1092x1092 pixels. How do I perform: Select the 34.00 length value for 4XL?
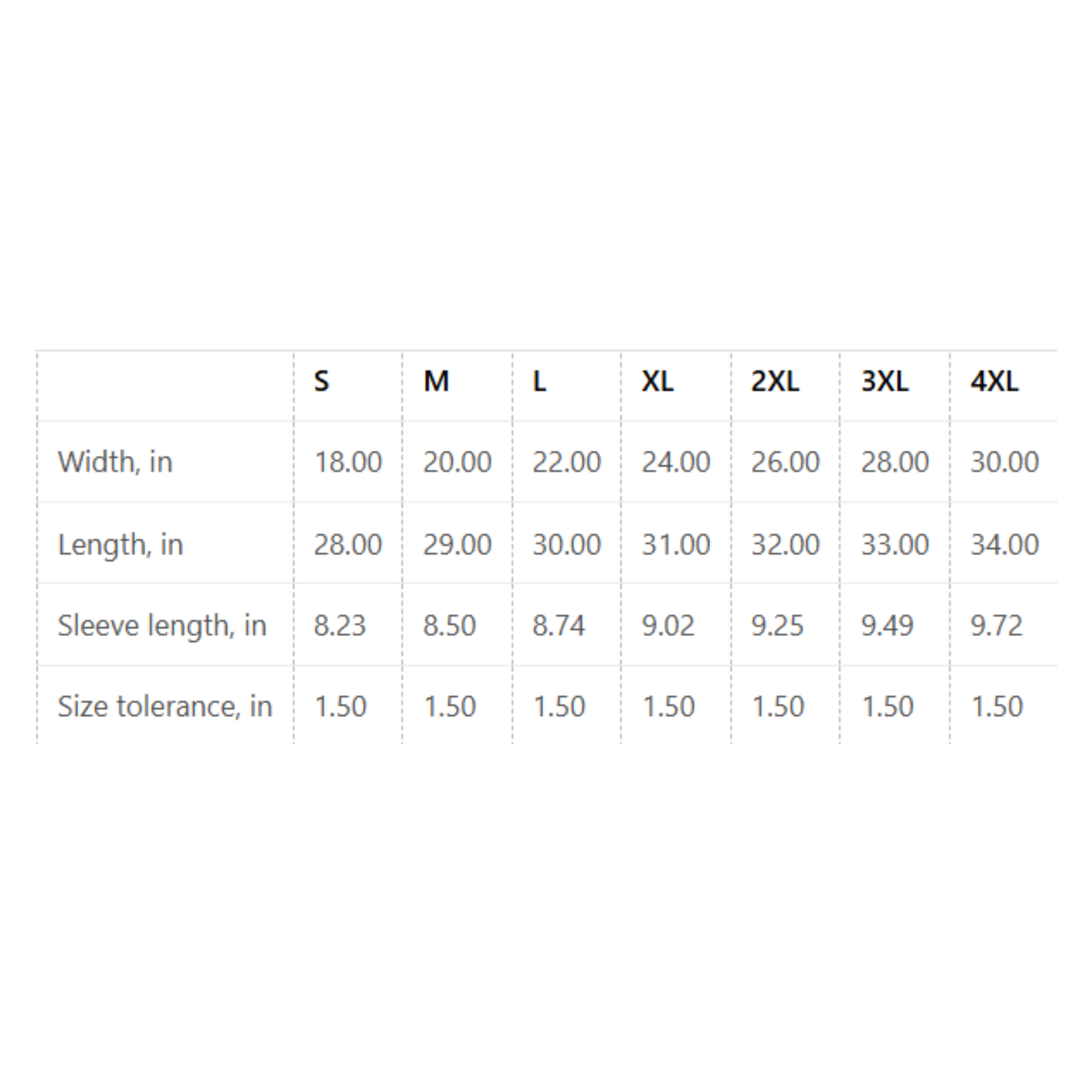point(1004,545)
